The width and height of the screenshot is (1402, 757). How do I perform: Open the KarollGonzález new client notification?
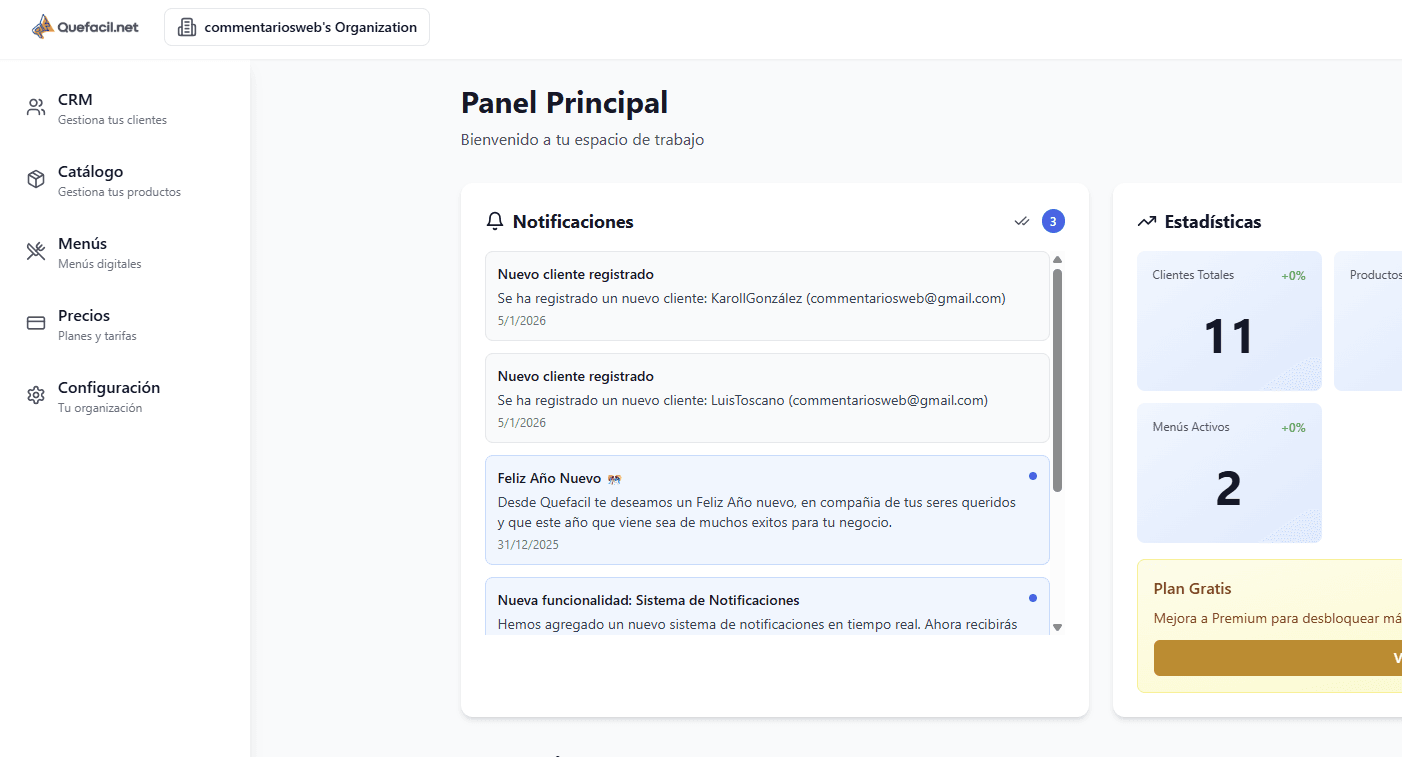pyautogui.click(x=767, y=296)
